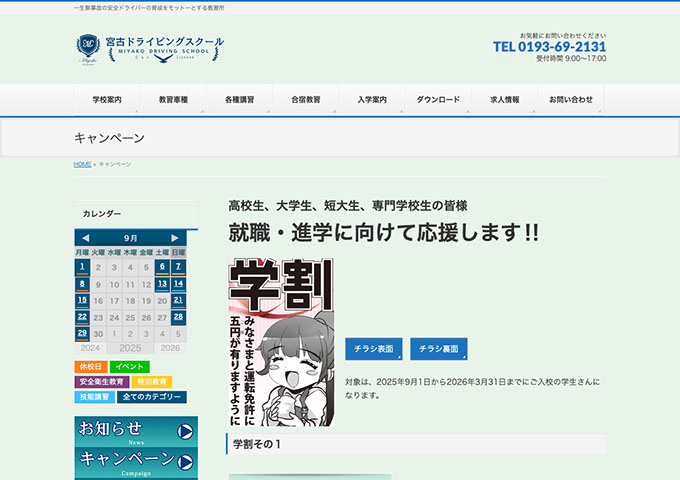Expand the 教習車種 navigation menu
This screenshot has height=480, width=680.
(173, 100)
